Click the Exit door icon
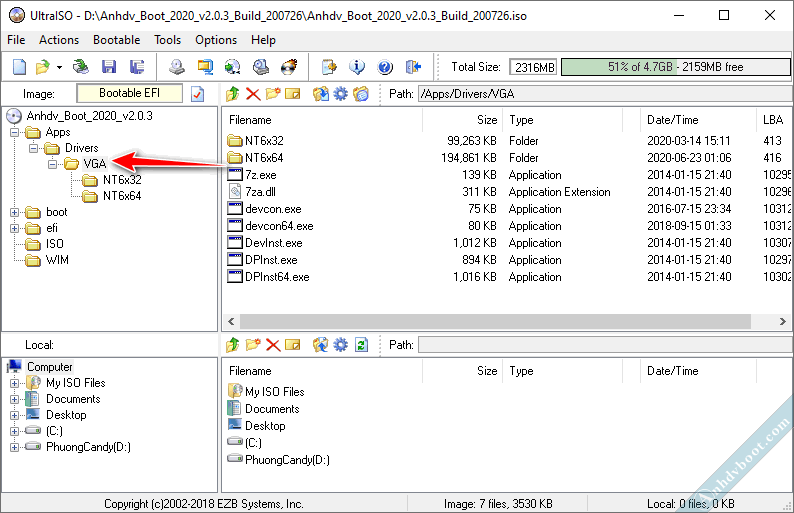794x513 pixels. pyautogui.click(x=413, y=67)
